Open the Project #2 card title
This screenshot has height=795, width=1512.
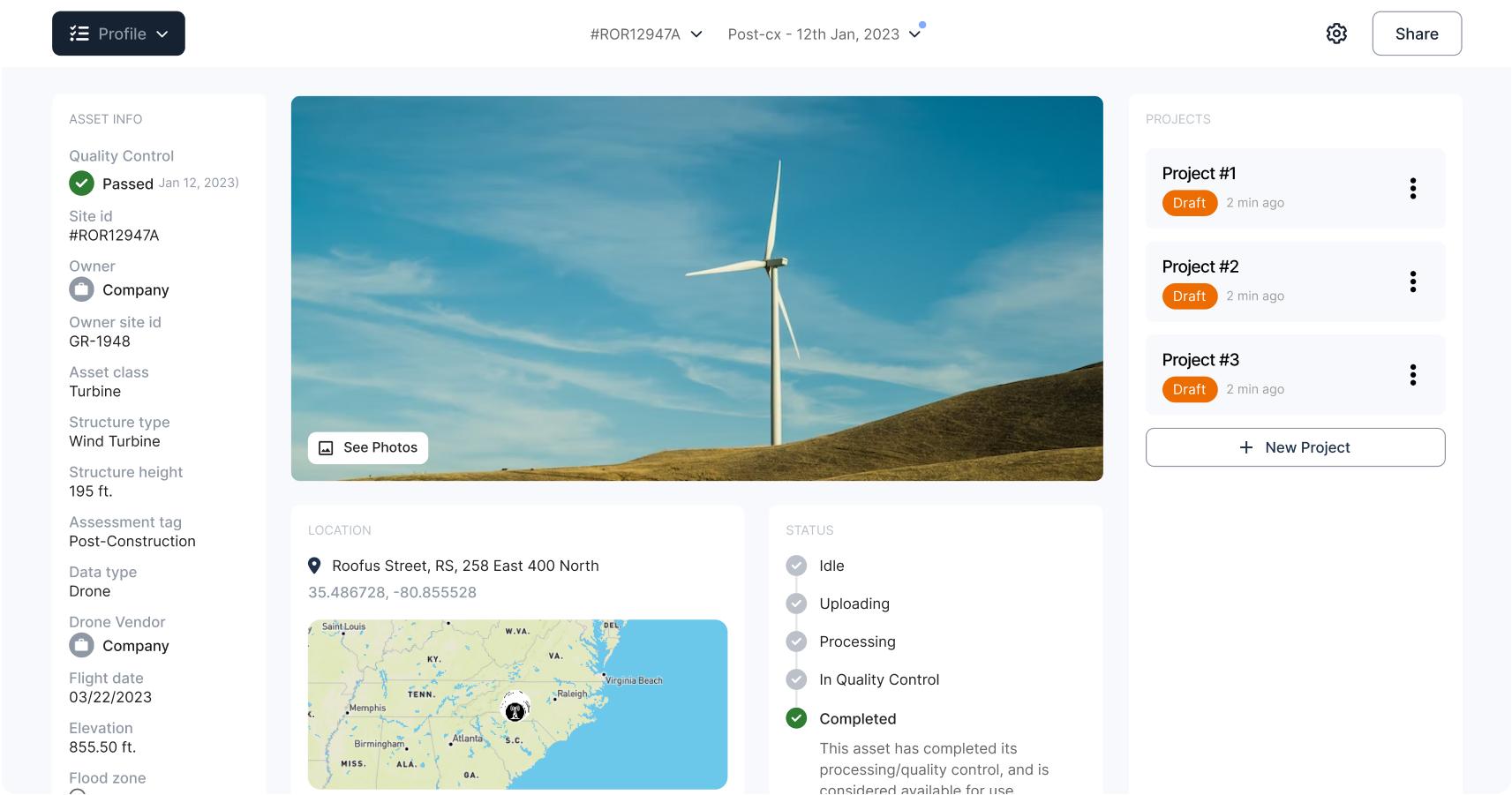(1200, 266)
